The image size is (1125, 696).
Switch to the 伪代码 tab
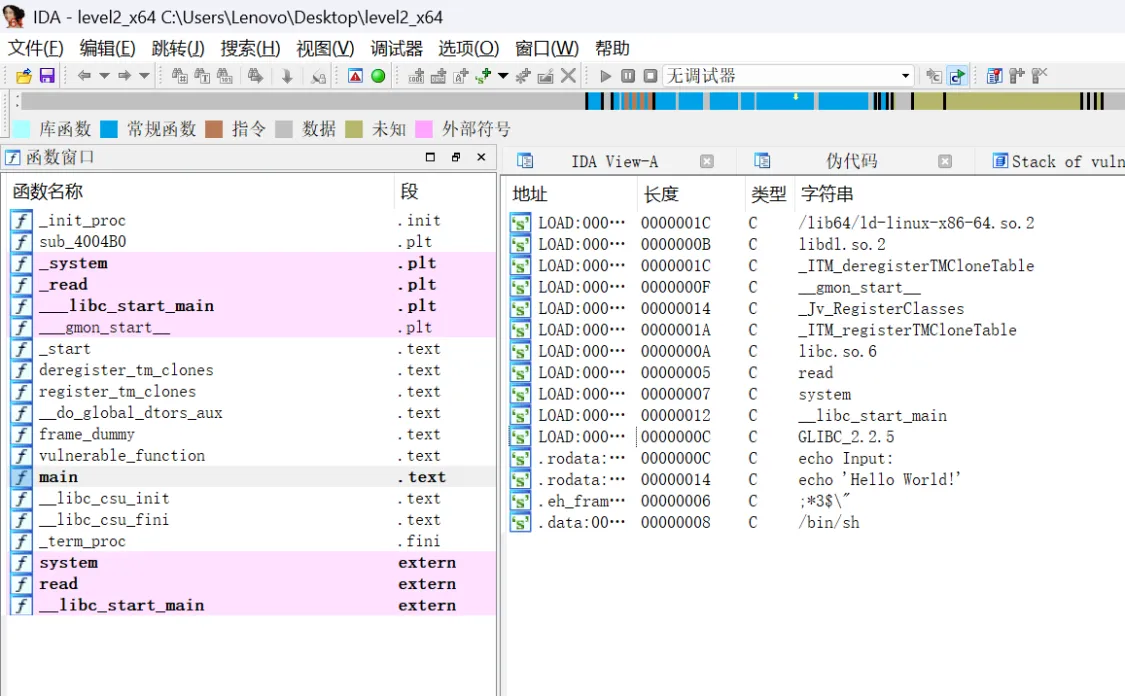tap(851, 161)
